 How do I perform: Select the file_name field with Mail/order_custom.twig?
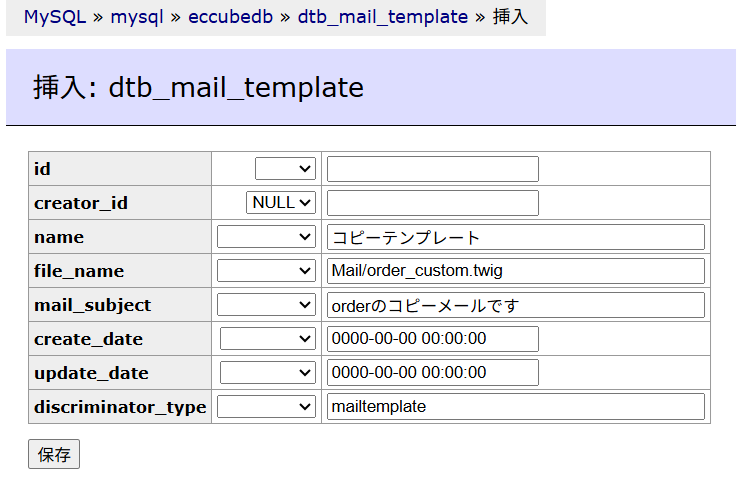(515, 271)
